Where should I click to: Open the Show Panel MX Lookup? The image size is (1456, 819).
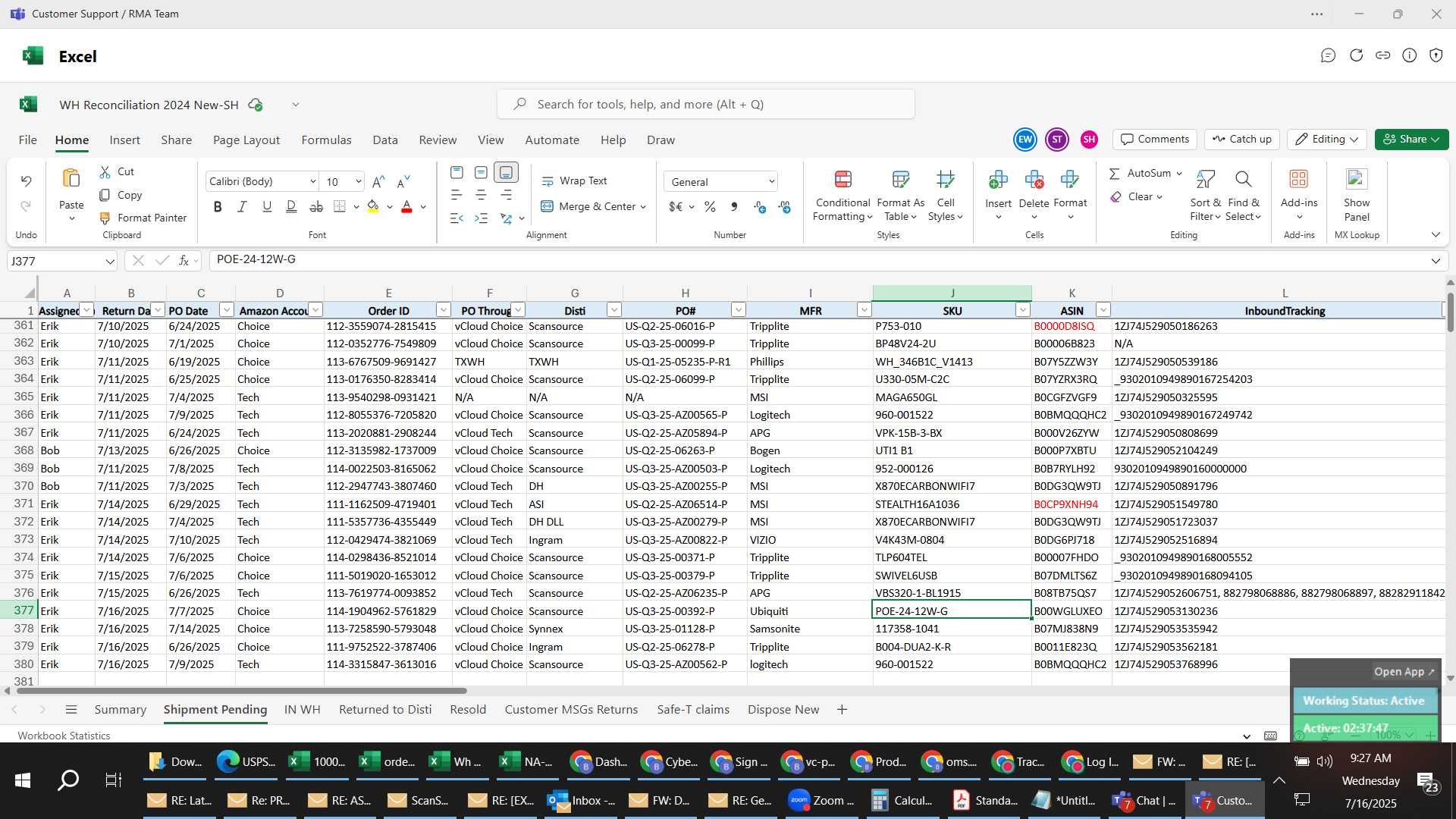click(x=1356, y=196)
